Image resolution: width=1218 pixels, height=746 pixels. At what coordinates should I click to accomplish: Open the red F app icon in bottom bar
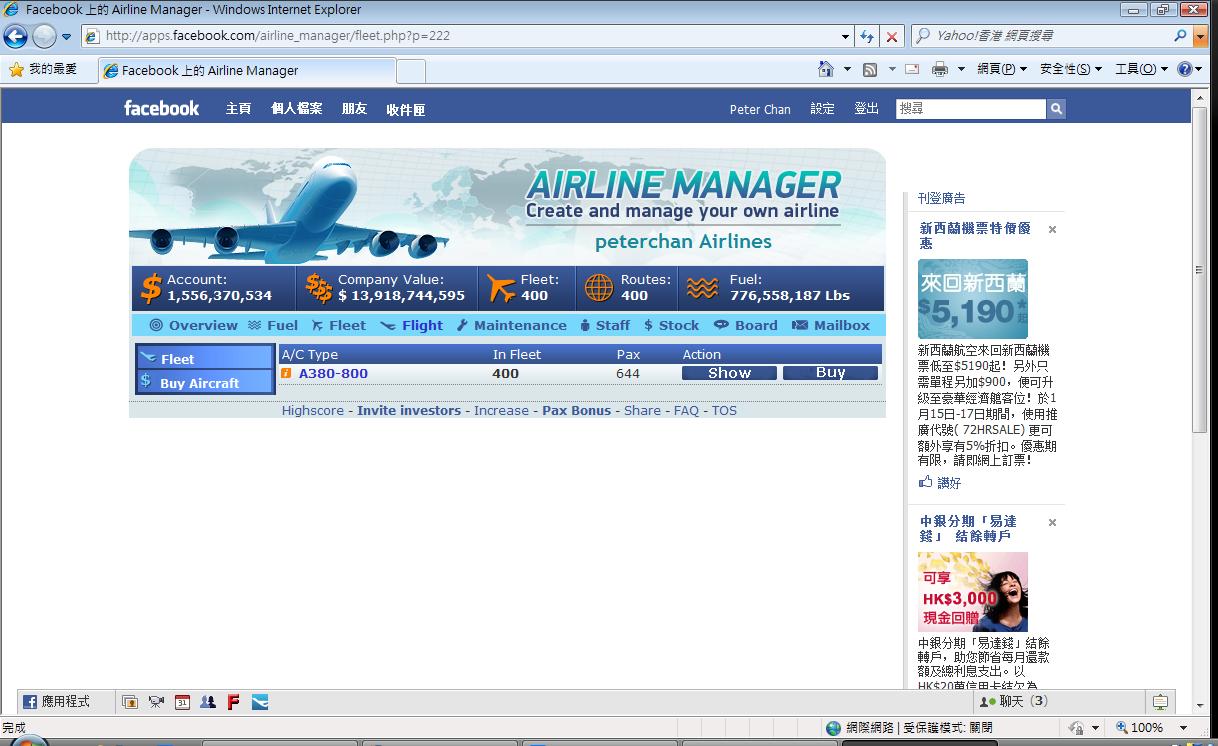[x=234, y=702]
